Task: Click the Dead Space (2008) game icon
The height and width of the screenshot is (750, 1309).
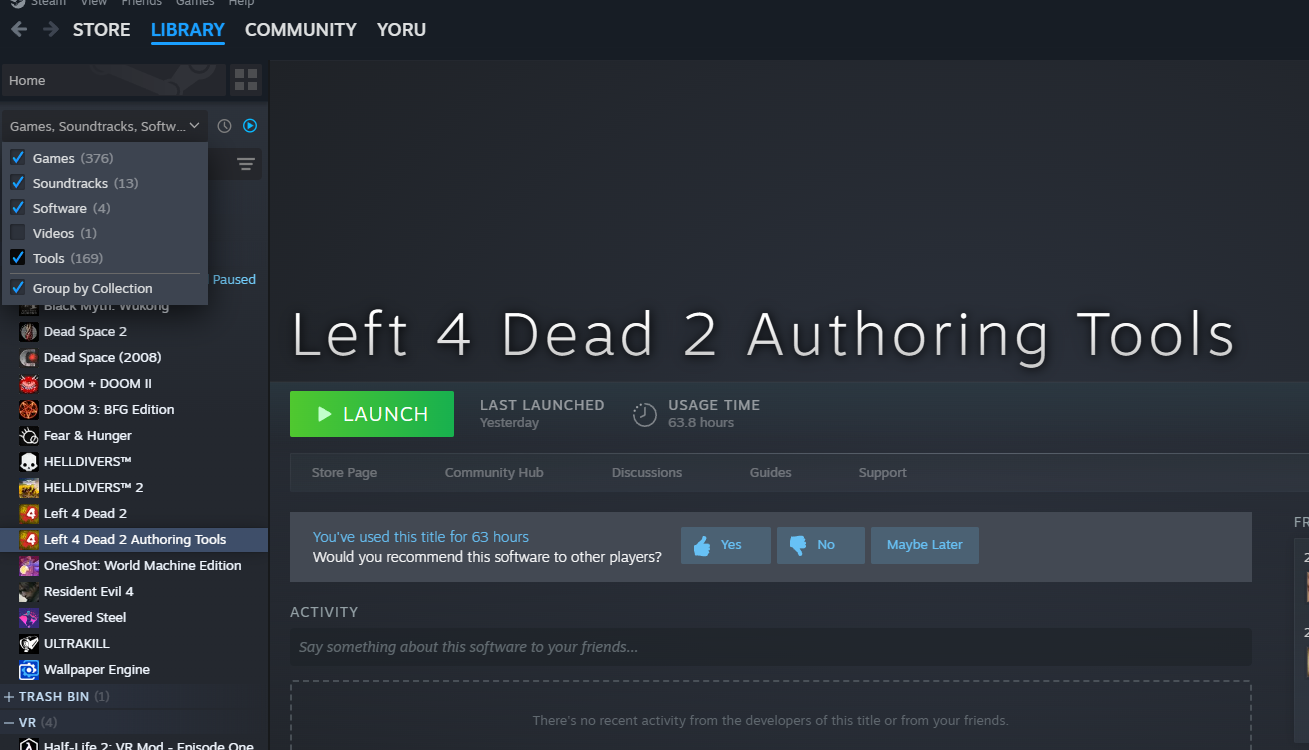Action: click(29, 358)
